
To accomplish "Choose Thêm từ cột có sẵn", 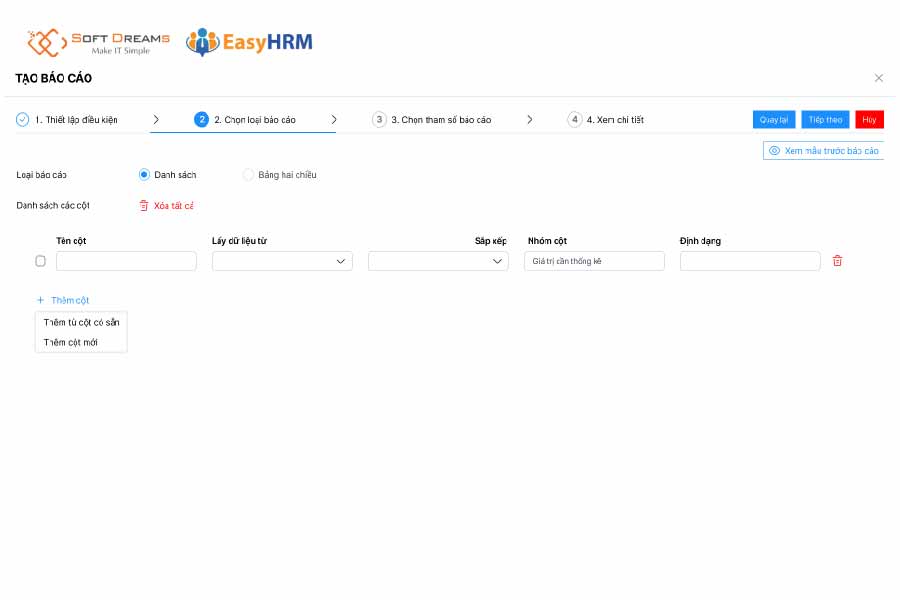I will (81, 322).
